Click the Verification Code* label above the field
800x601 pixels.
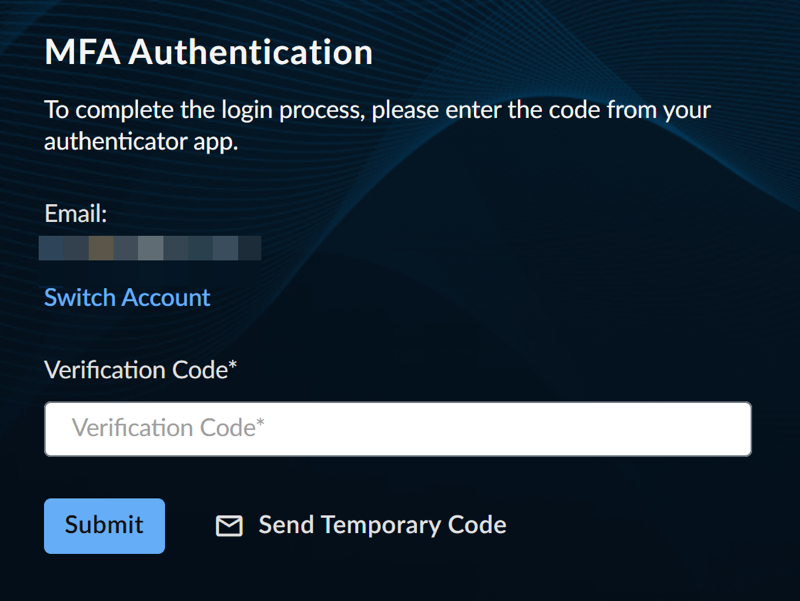pos(141,370)
